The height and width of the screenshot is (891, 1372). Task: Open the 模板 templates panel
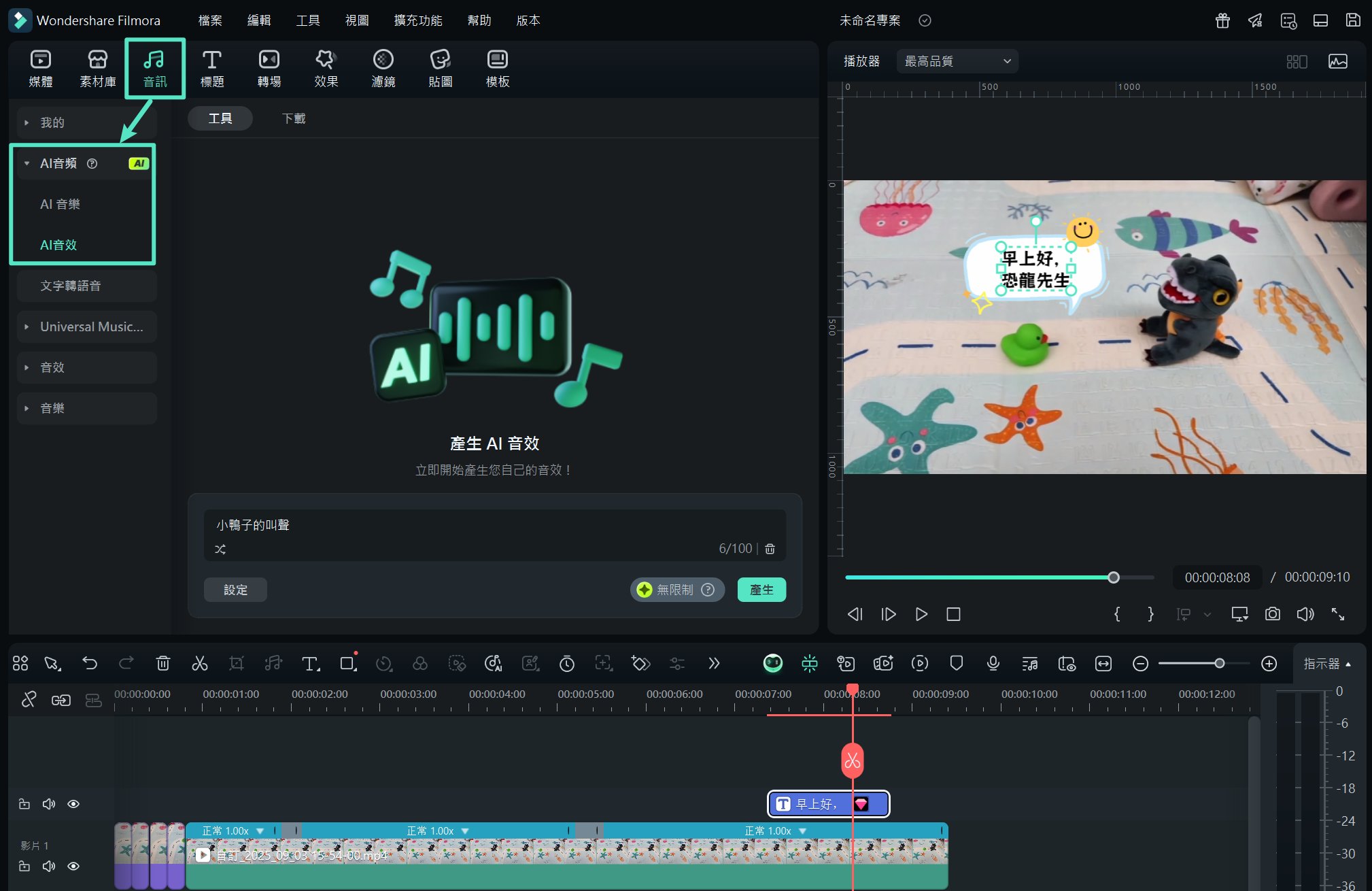pyautogui.click(x=498, y=69)
